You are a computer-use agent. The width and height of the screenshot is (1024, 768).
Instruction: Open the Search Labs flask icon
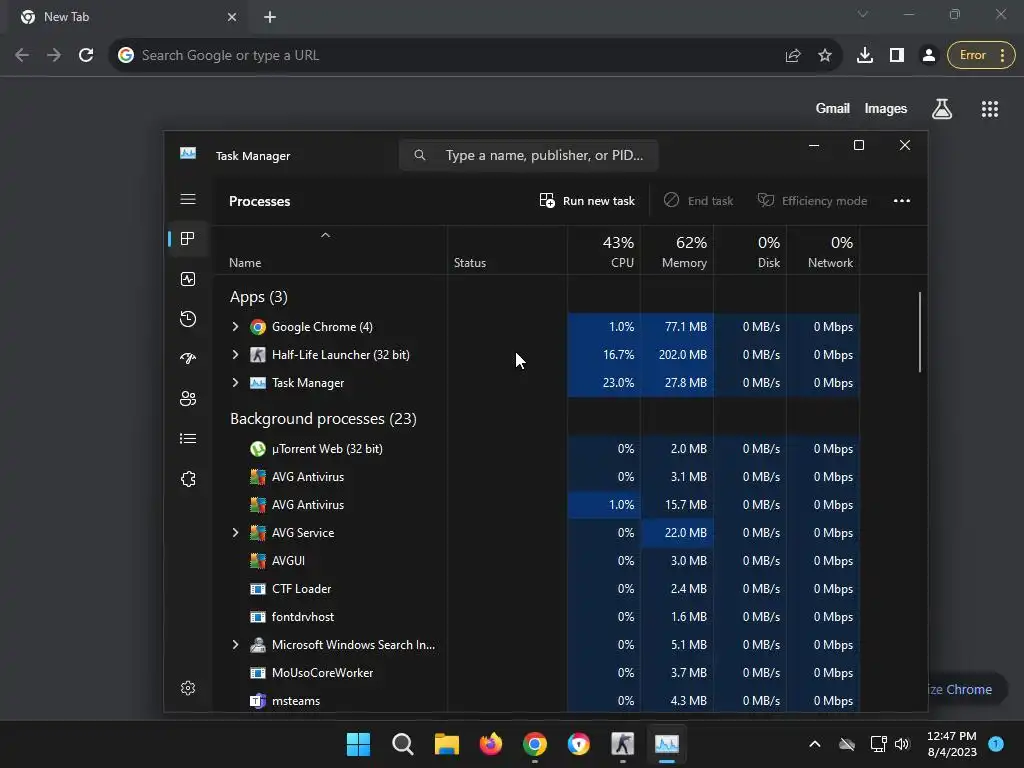tap(942, 109)
